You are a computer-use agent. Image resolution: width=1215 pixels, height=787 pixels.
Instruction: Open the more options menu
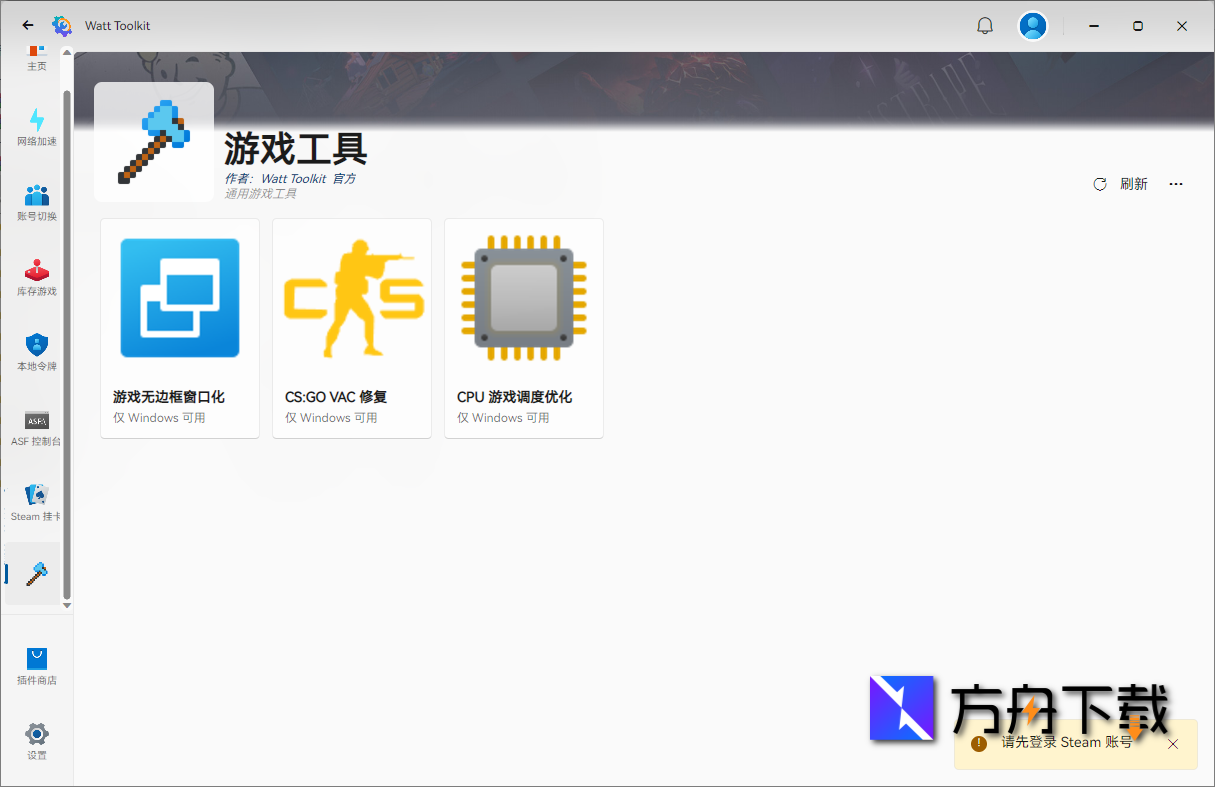[x=1175, y=184]
